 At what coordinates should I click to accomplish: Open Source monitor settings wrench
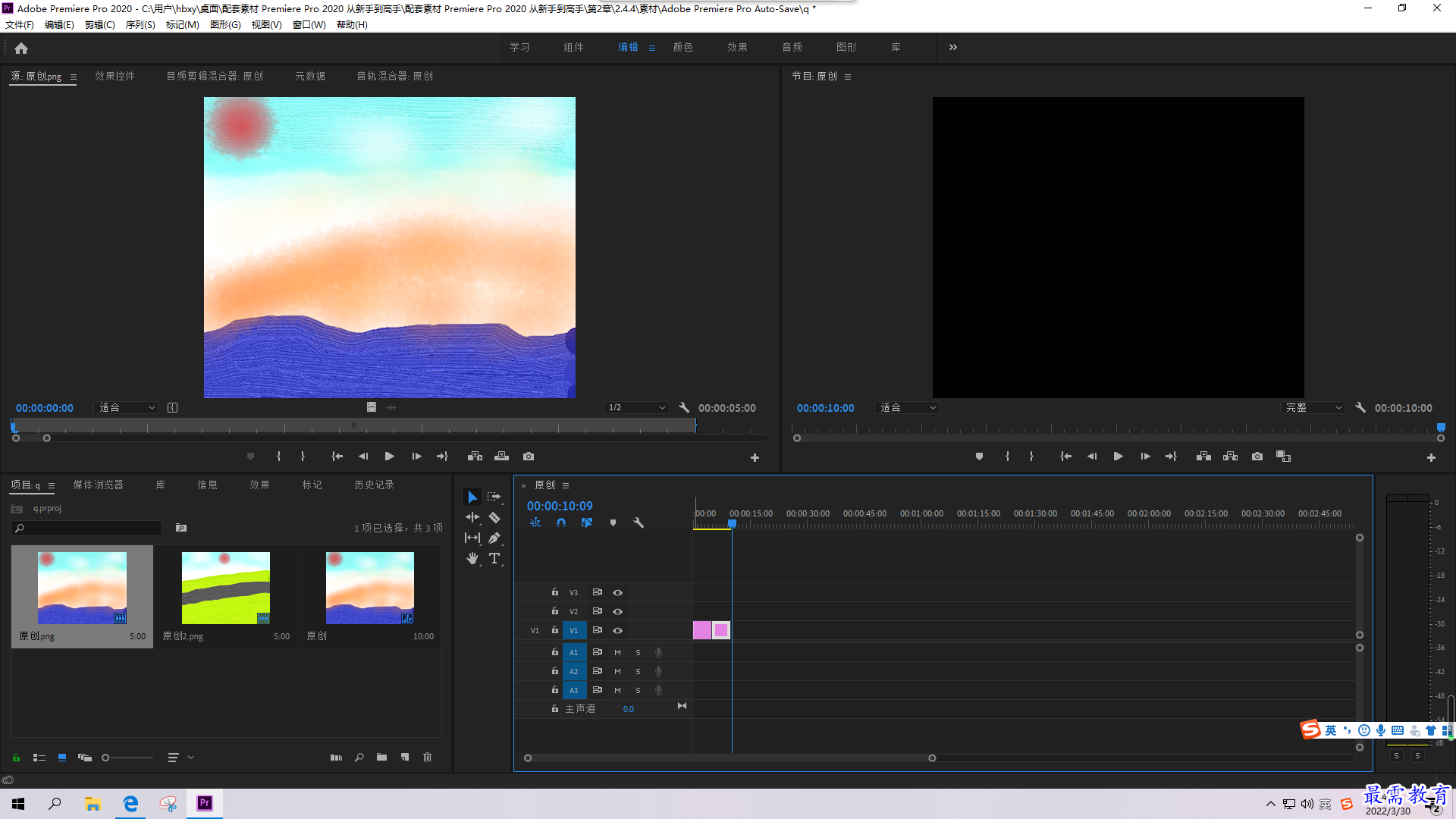pyautogui.click(x=684, y=407)
